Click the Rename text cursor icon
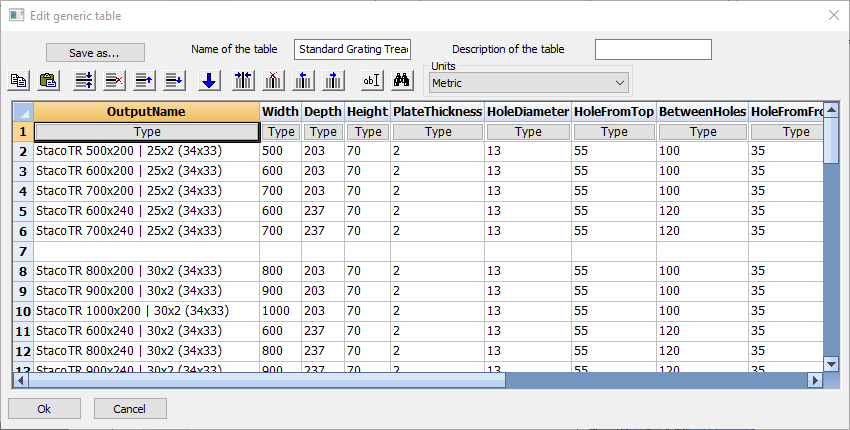This screenshot has width=850, height=430. click(371, 81)
